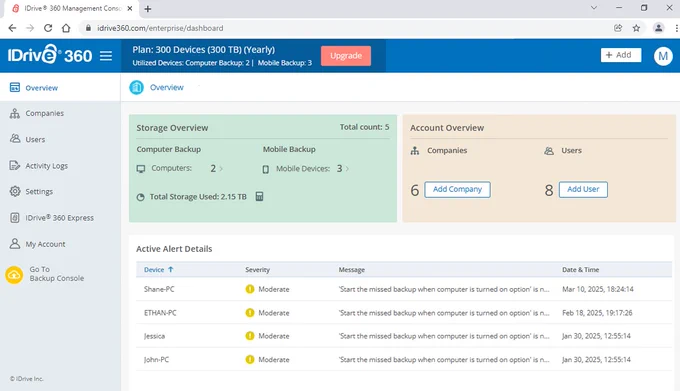Click the address bar URL

tap(160, 28)
